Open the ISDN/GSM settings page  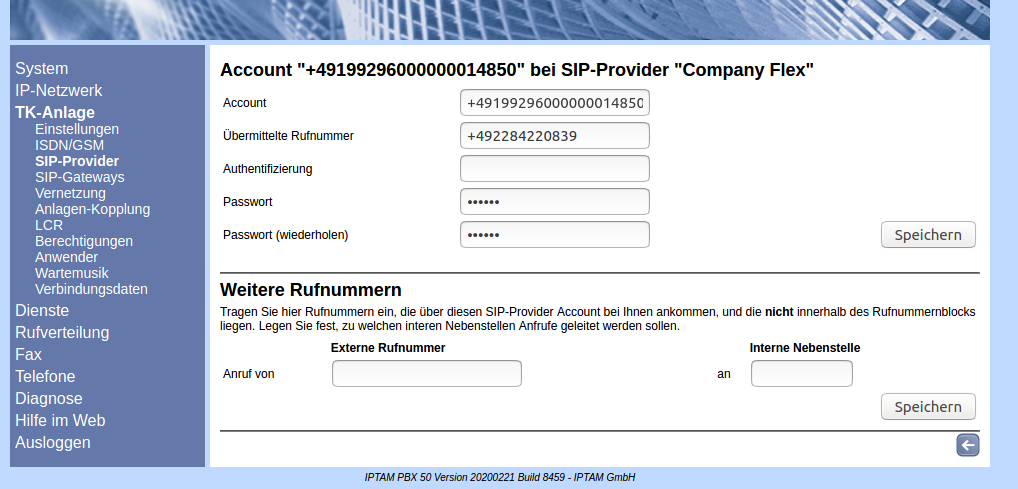[69, 145]
